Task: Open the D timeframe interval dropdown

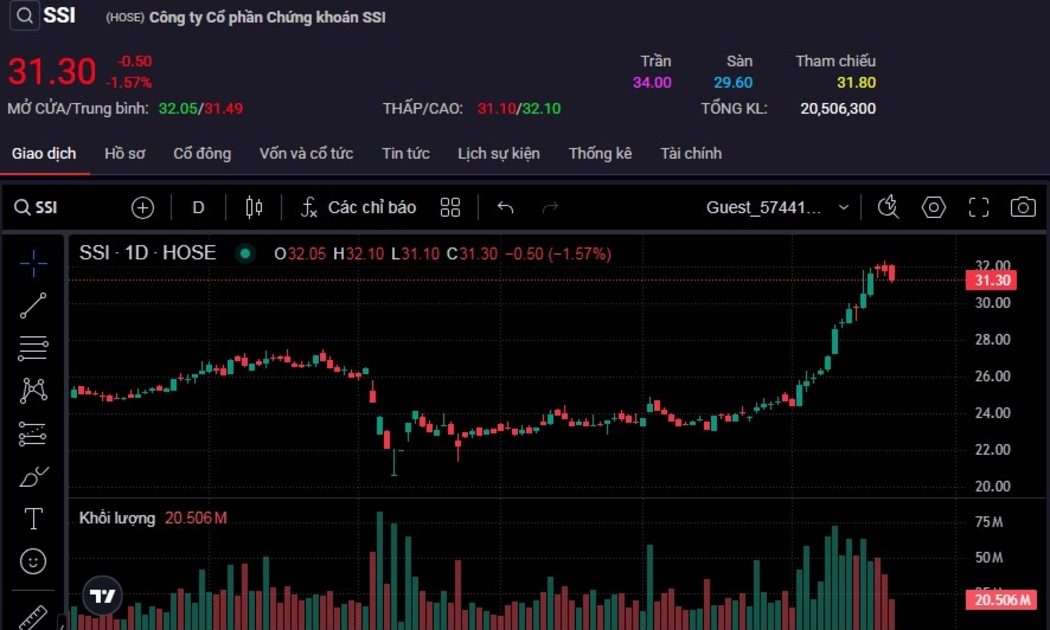Action: click(x=198, y=207)
